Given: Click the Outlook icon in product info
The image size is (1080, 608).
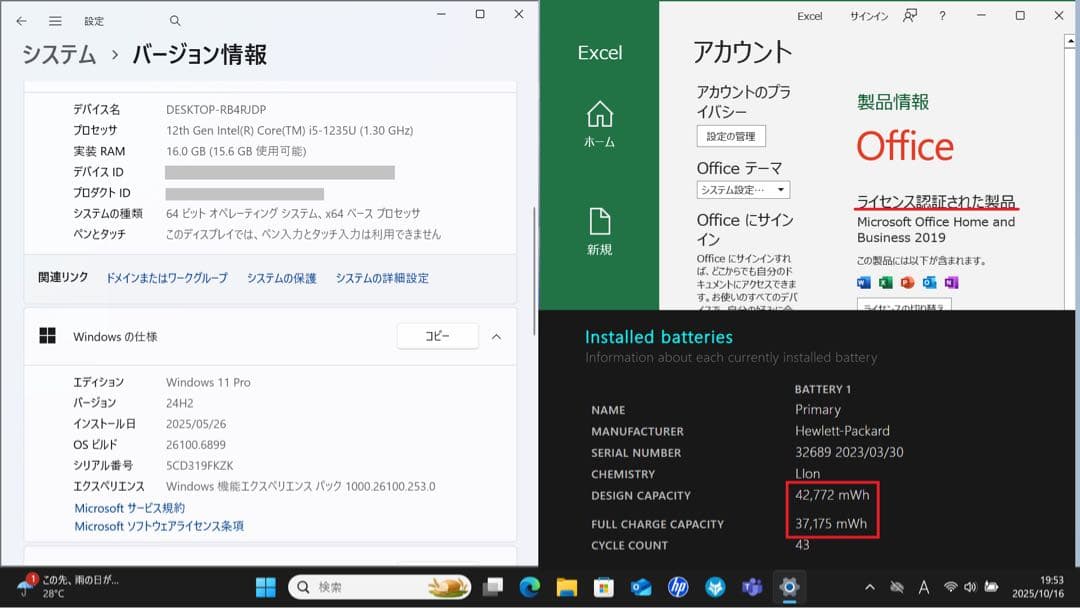Looking at the screenshot, I should pyautogui.click(x=931, y=283).
